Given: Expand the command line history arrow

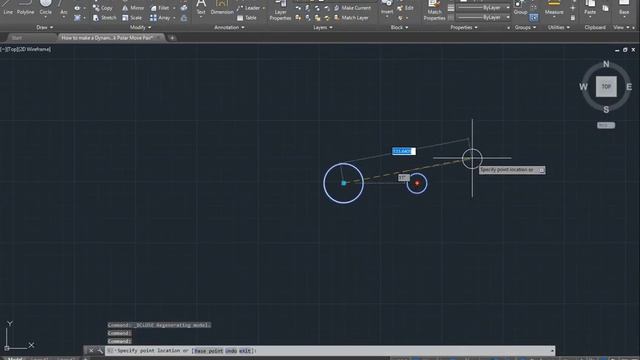Looking at the screenshot, I should [x=552, y=351].
